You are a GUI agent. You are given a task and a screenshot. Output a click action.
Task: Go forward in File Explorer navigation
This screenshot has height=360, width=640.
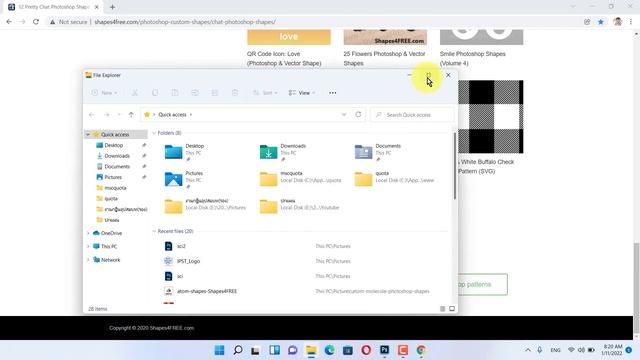point(107,115)
